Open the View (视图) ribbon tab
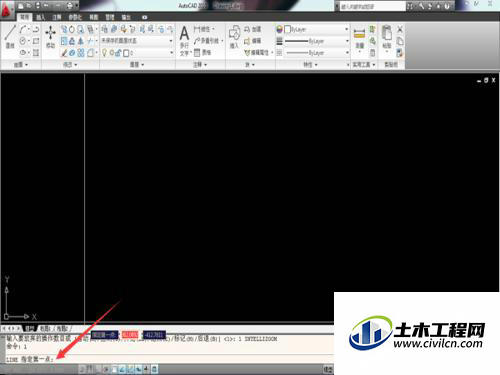Screen dimensions: 500x375 [x=94, y=17]
